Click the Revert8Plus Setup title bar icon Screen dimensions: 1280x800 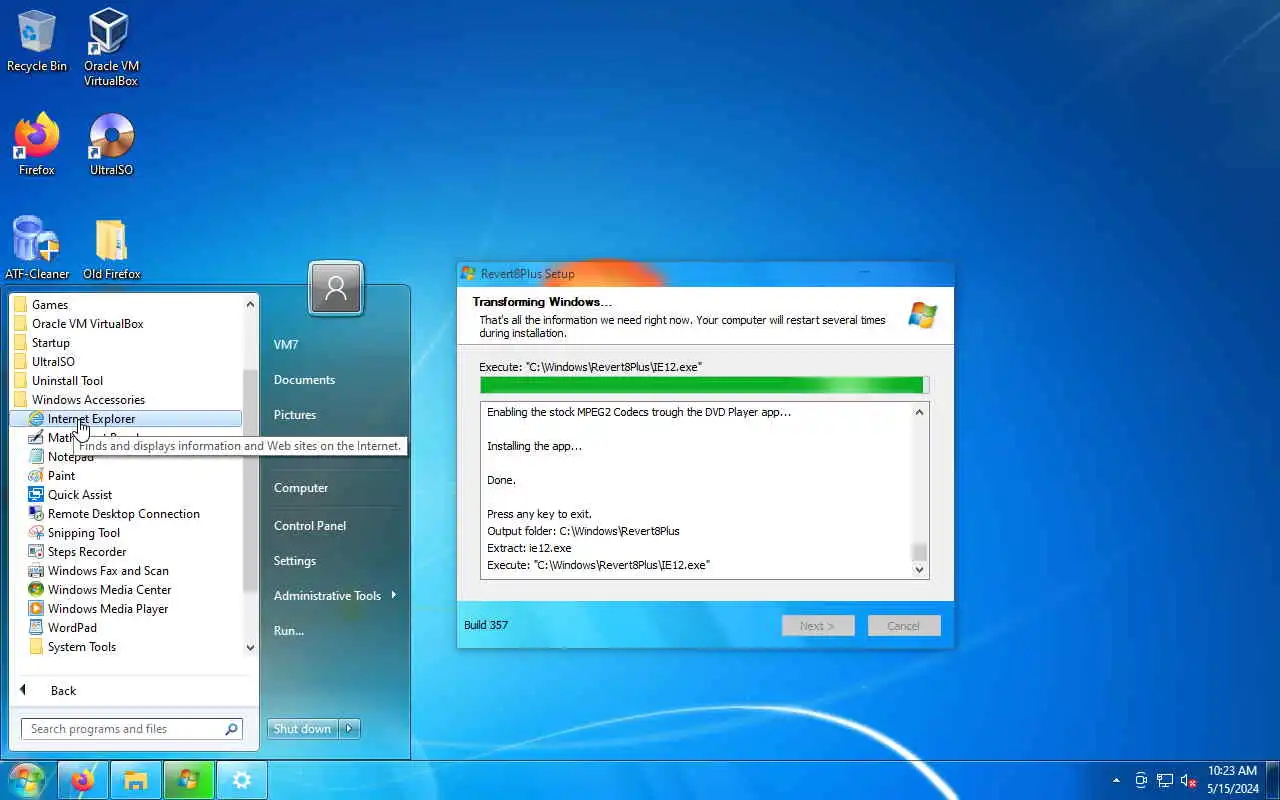(x=468, y=274)
